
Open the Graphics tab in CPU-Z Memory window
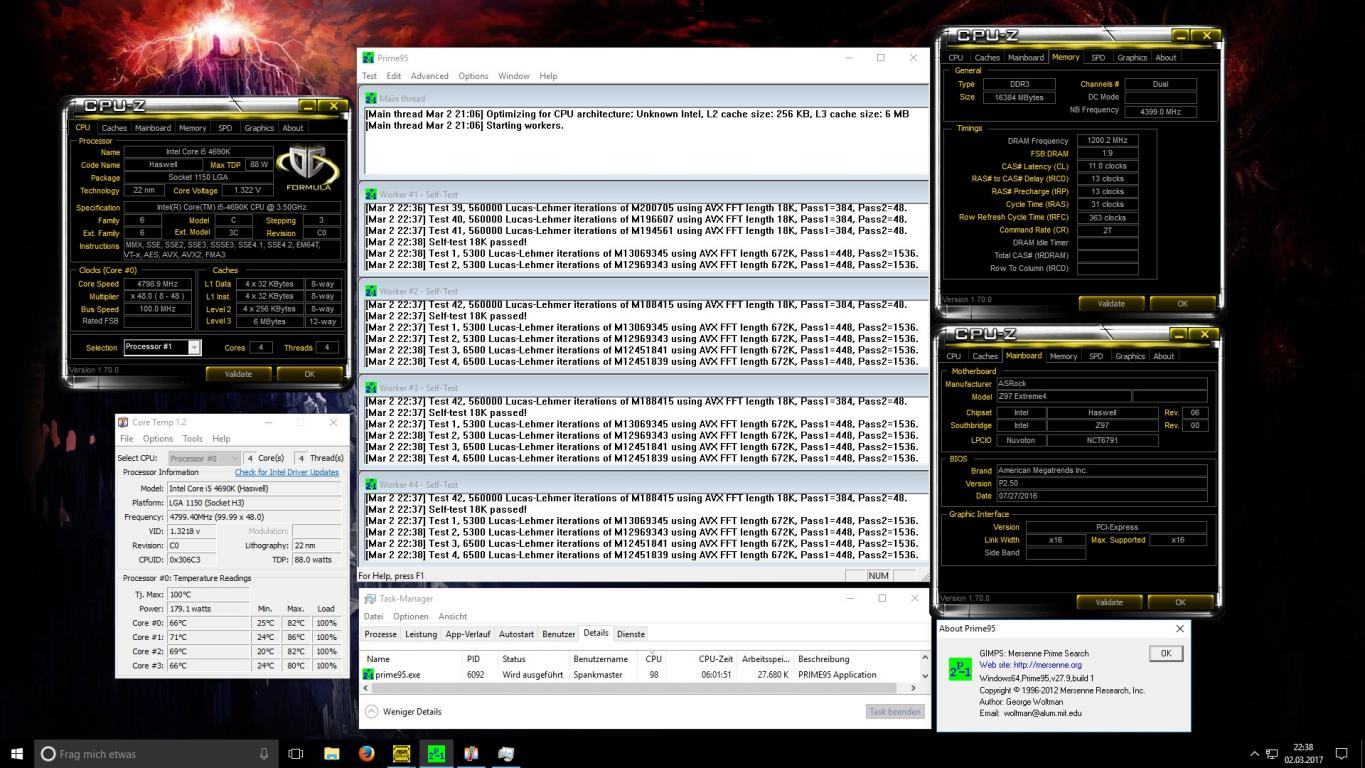(1132, 57)
